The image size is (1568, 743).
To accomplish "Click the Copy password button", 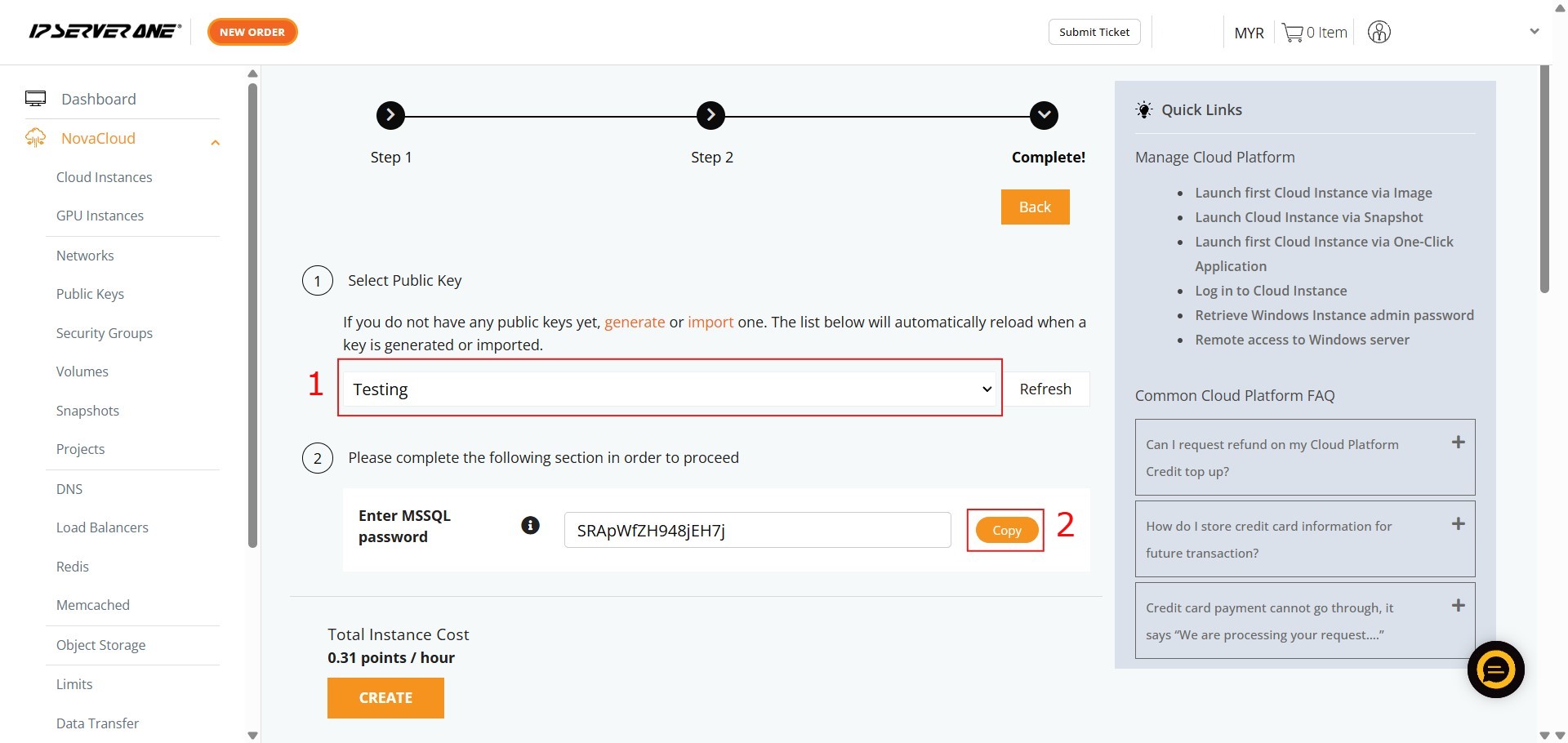I will pos(1006,530).
